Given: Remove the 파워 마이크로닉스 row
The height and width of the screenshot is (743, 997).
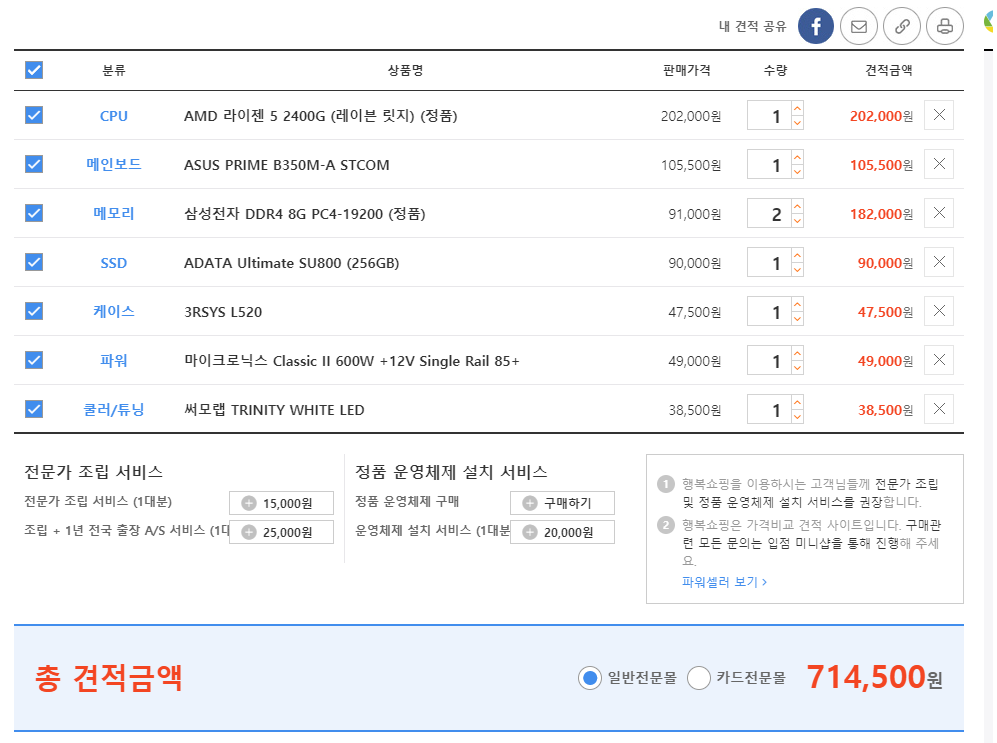Looking at the screenshot, I should [x=939, y=360].
